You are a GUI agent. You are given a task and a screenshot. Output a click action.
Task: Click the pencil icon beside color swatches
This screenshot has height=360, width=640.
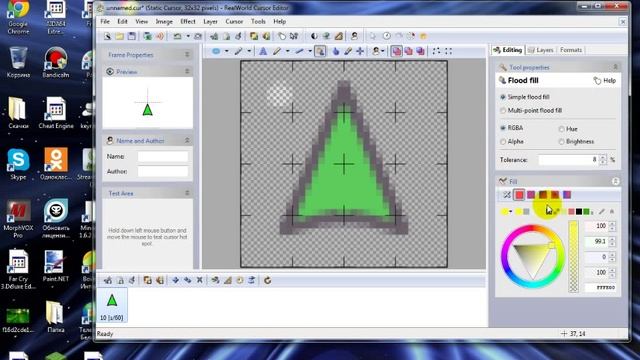602,211
